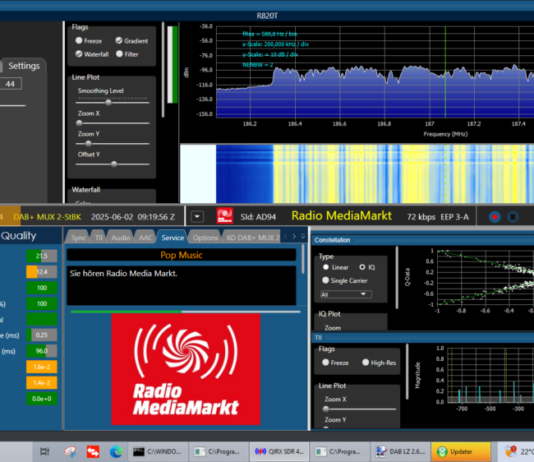This screenshot has height=462, width=534.
Task: Open the Updater taskbar button
Action: tap(461, 451)
